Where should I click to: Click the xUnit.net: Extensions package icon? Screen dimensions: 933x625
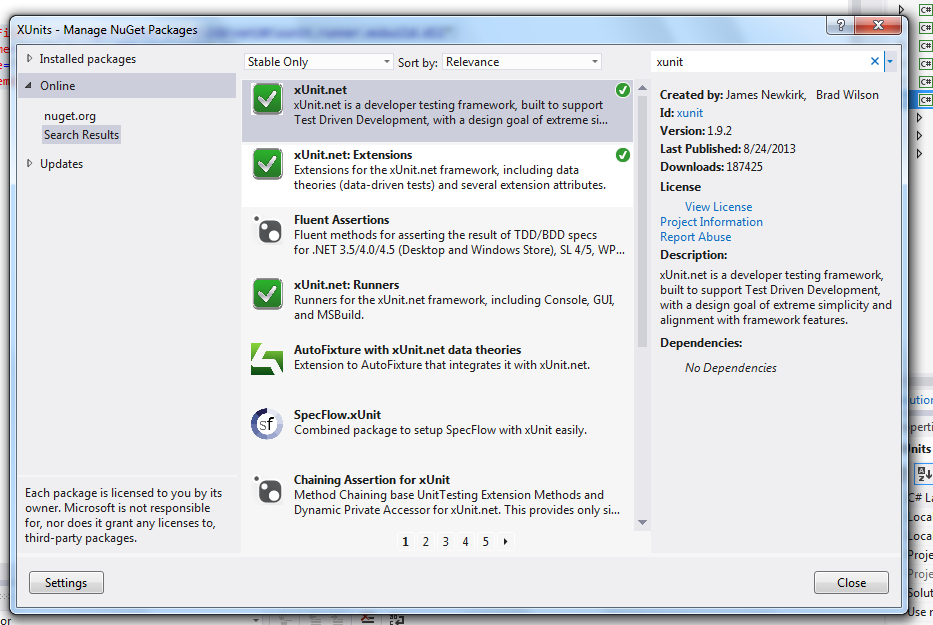tap(267, 163)
